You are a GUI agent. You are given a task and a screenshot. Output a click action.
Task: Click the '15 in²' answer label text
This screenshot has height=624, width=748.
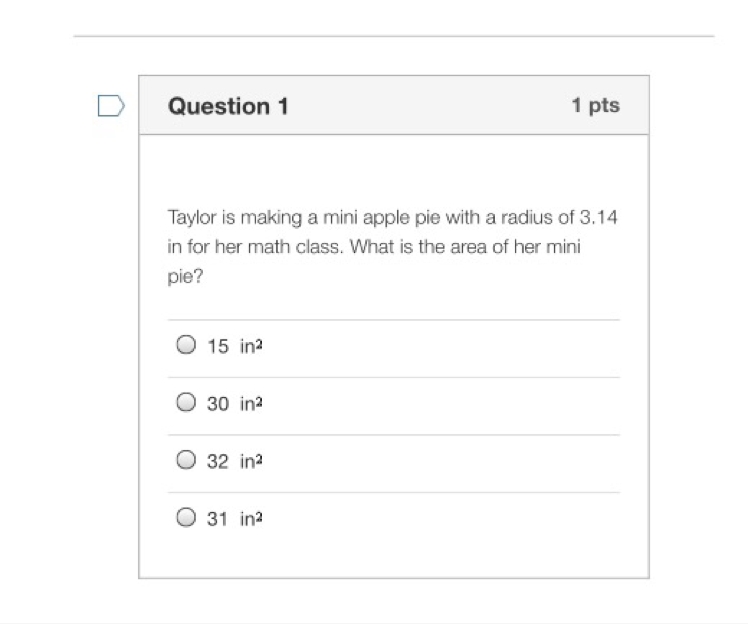point(235,346)
